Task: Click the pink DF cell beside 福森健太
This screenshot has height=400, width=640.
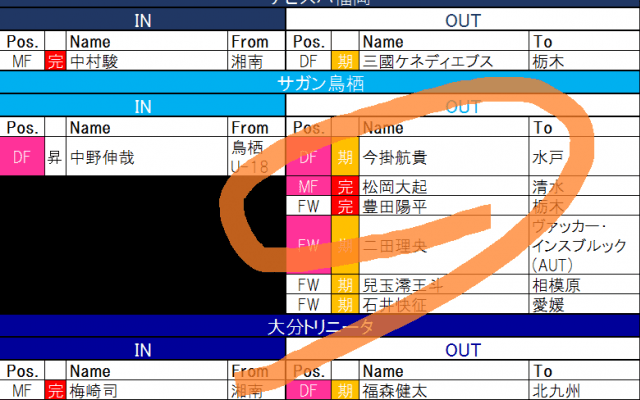Action: [x=309, y=391]
